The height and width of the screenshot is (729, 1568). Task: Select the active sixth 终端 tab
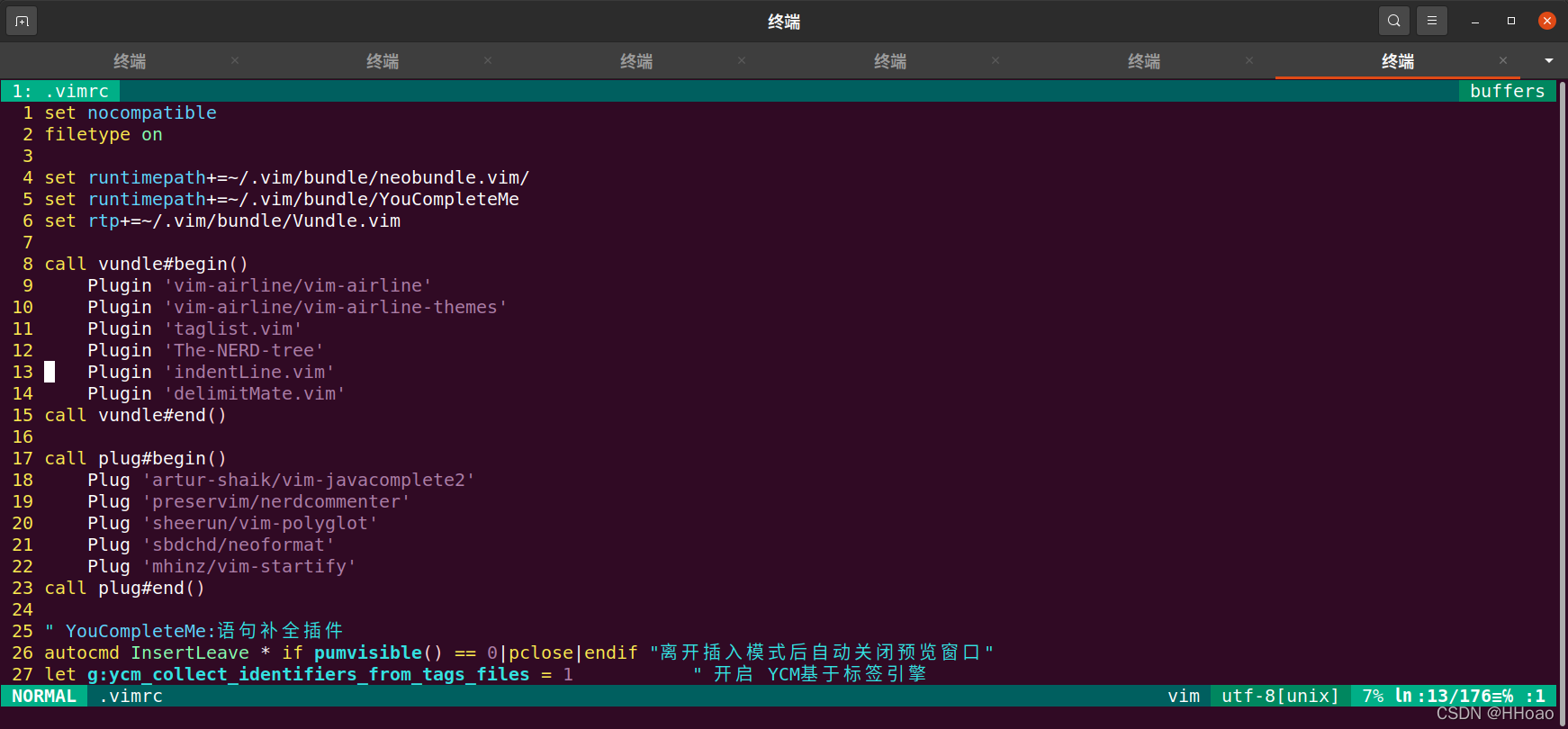pyautogui.click(x=1398, y=61)
